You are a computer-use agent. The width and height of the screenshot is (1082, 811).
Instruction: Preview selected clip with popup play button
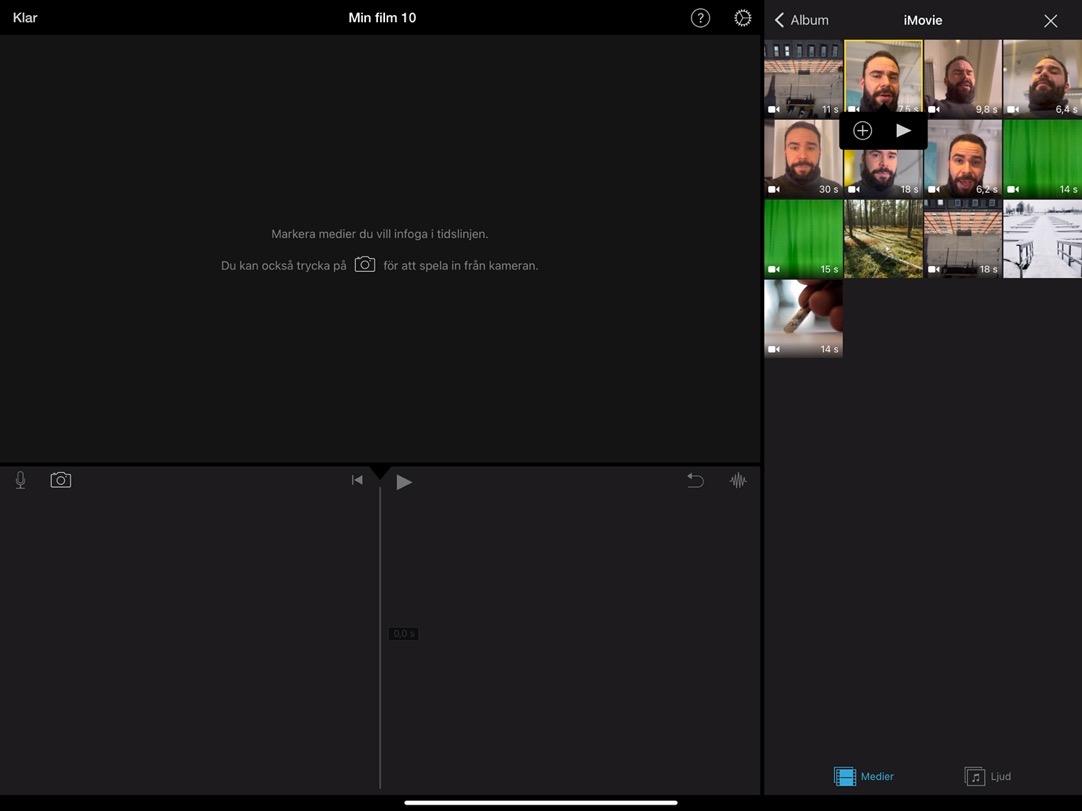tap(903, 130)
